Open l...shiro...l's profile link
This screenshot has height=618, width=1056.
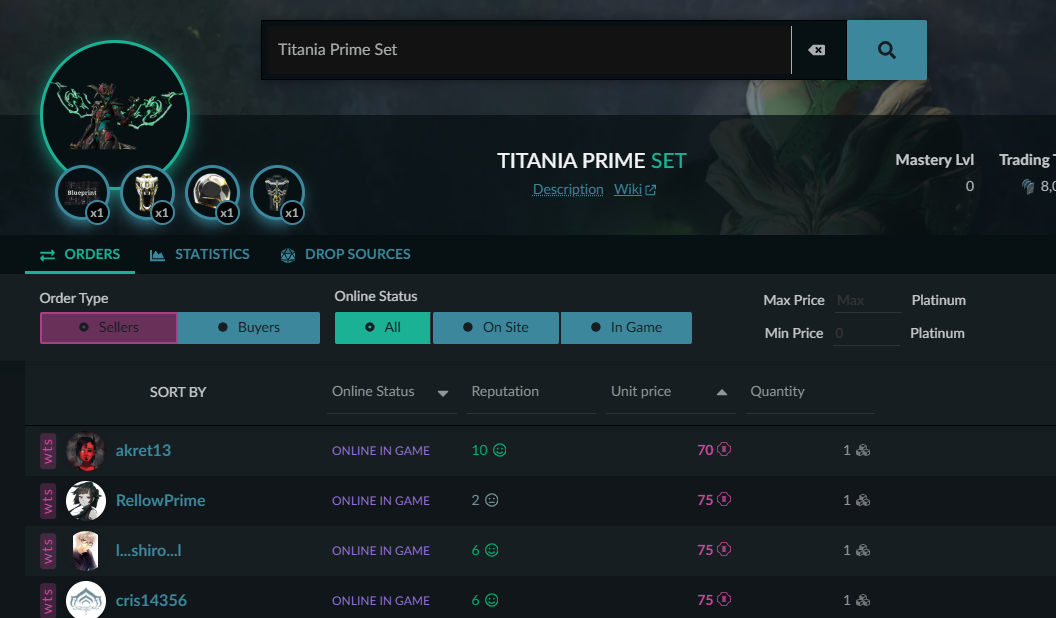pos(148,551)
